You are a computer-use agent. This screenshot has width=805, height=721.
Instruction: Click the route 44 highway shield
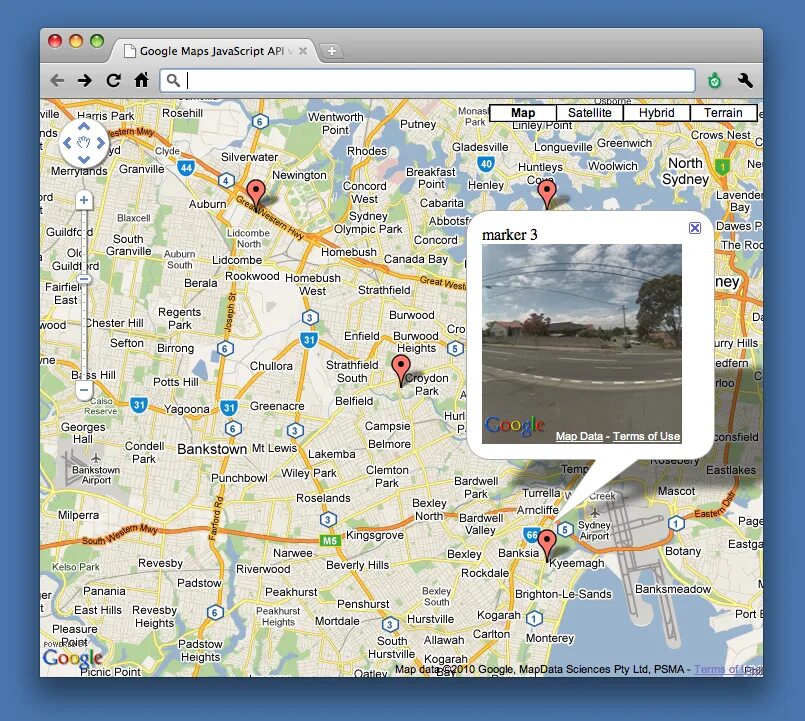click(x=186, y=167)
